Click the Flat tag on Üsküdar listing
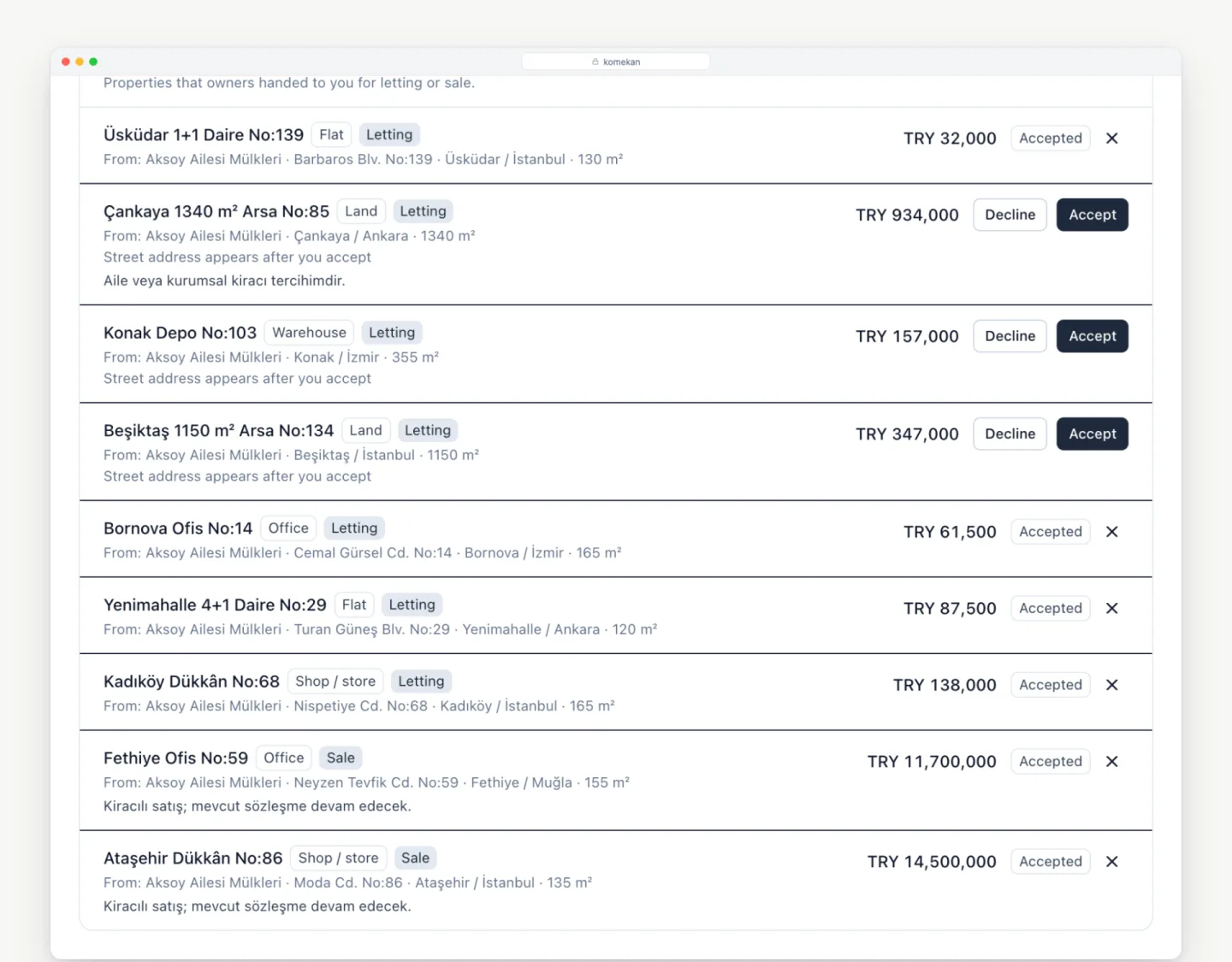1232x962 pixels. point(331,134)
